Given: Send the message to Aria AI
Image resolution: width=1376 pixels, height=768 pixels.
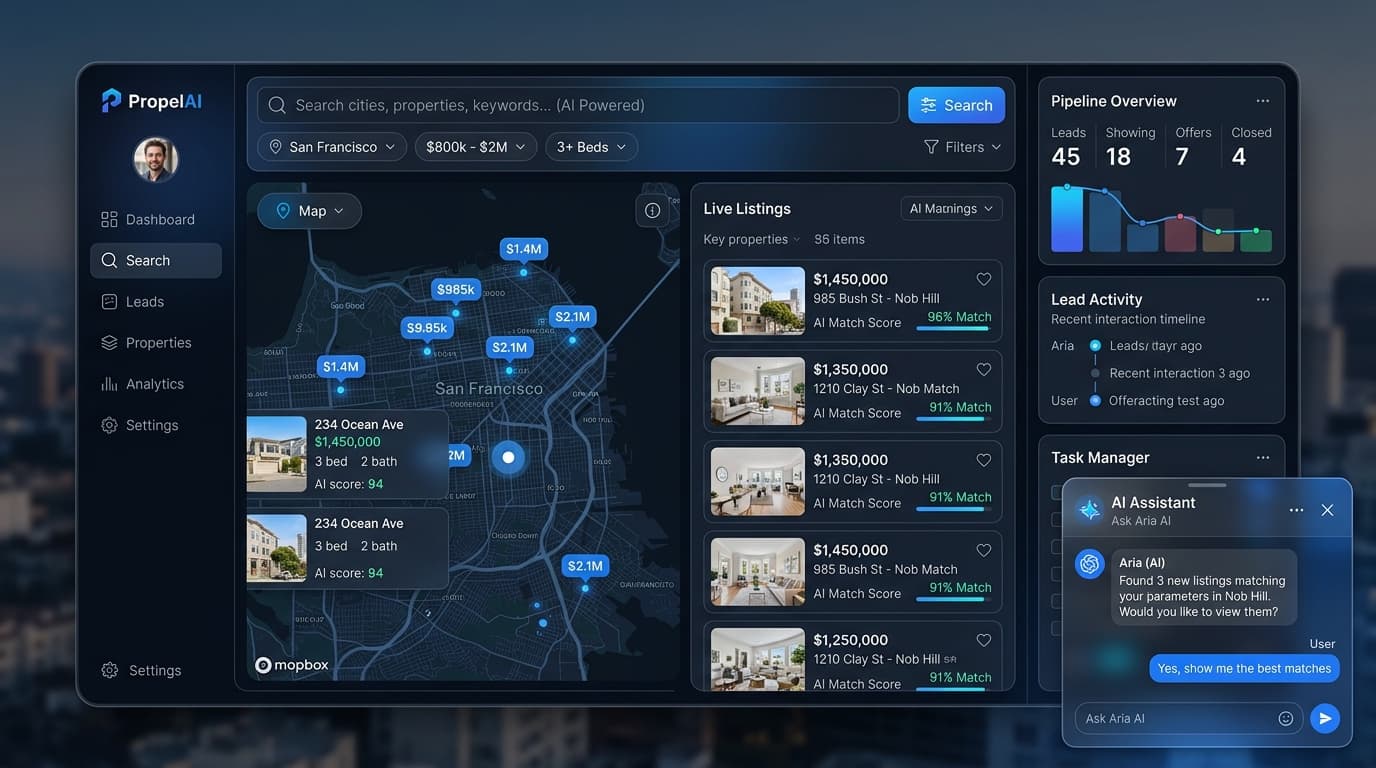Looking at the screenshot, I should tap(1325, 718).
